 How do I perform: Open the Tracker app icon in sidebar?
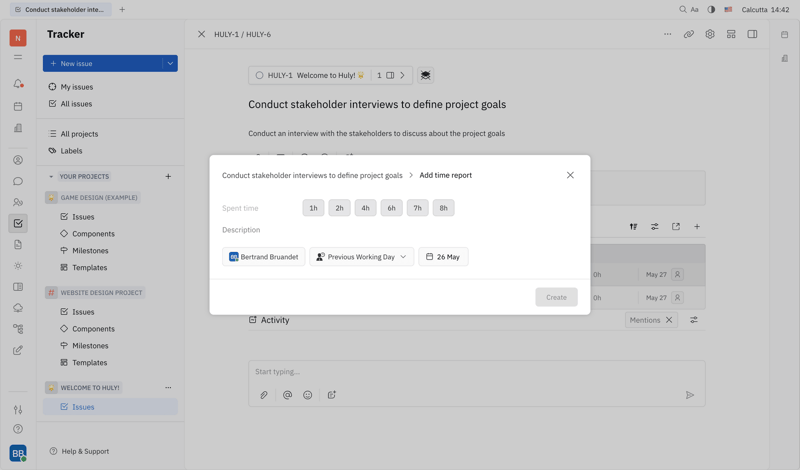pyautogui.click(x=18, y=223)
